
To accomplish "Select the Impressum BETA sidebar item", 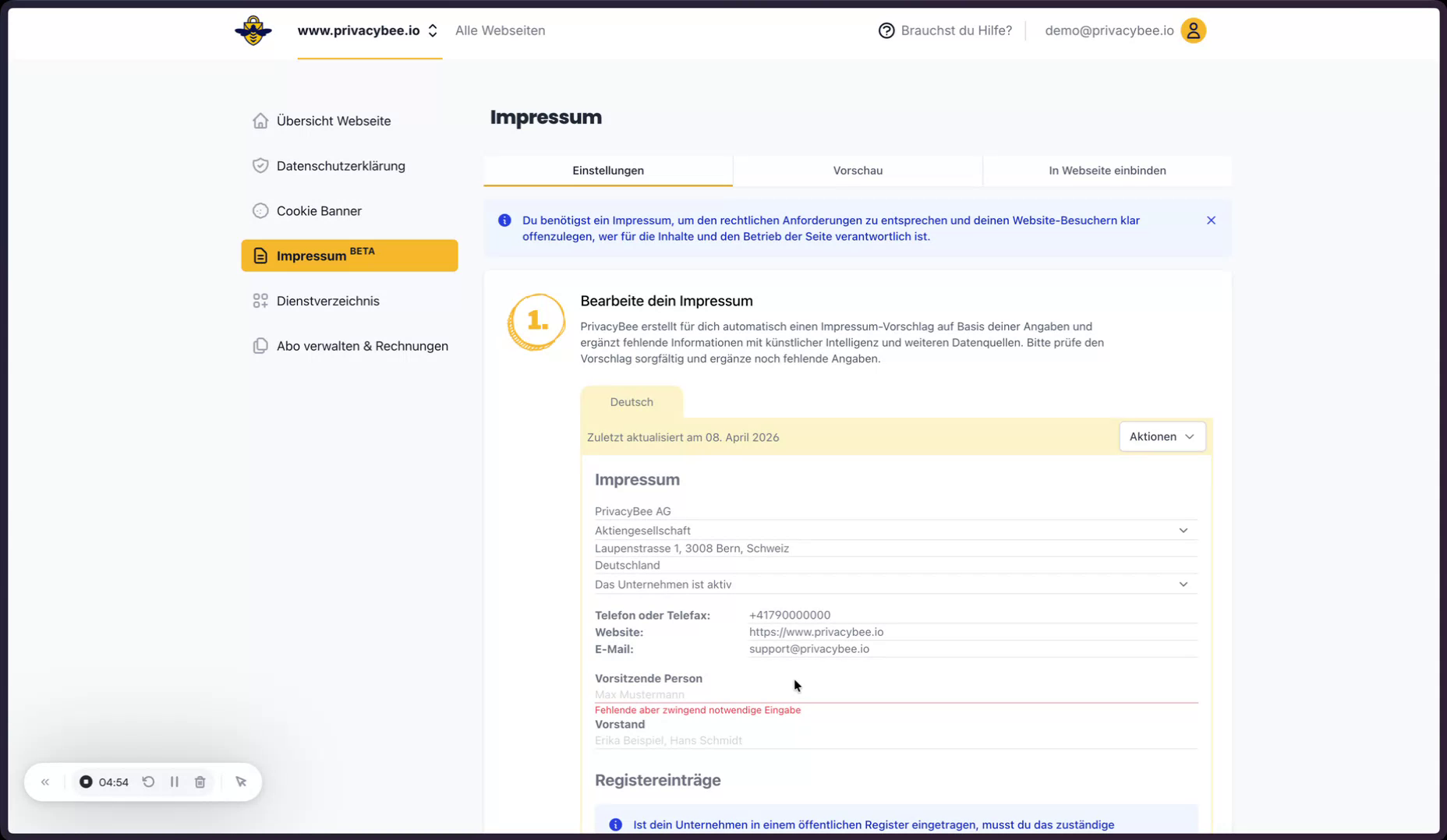I will pyautogui.click(x=349, y=256).
